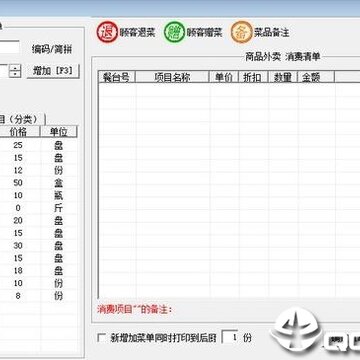This screenshot has width=360, height=360.
Task: Click the 价格 column header
Action: pyautogui.click(x=19, y=132)
